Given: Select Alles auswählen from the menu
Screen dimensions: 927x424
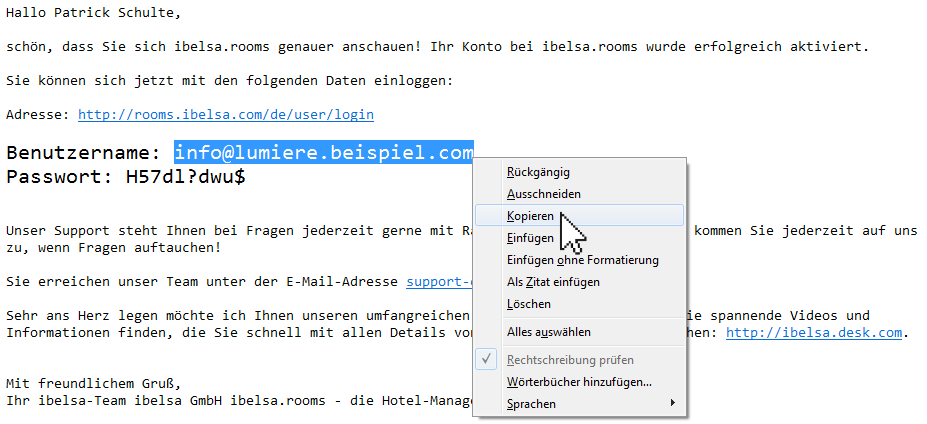Looking at the screenshot, I should click(548, 331).
